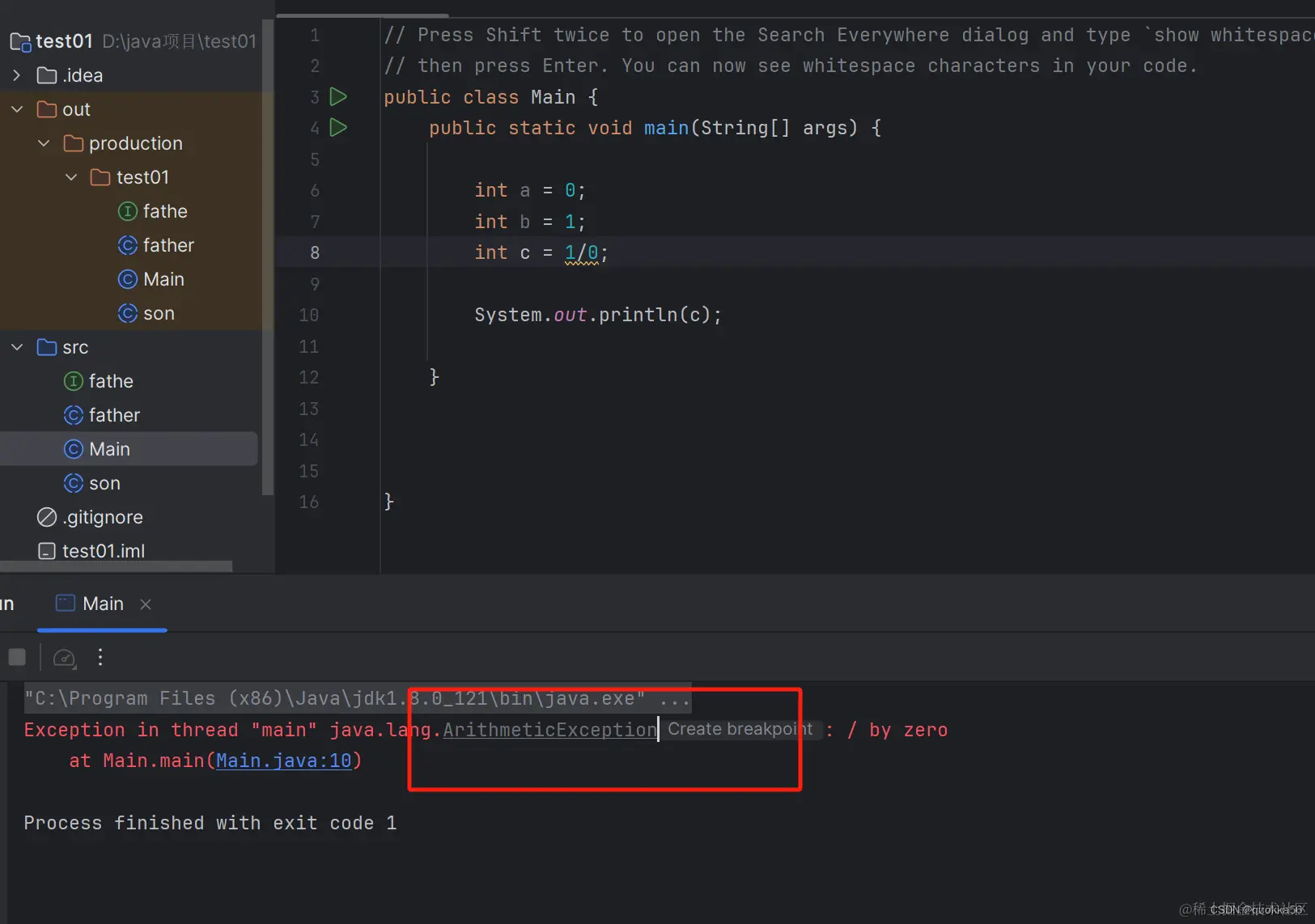Click line number 10 in the gutter
This screenshot has width=1315, height=924.
(309, 315)
